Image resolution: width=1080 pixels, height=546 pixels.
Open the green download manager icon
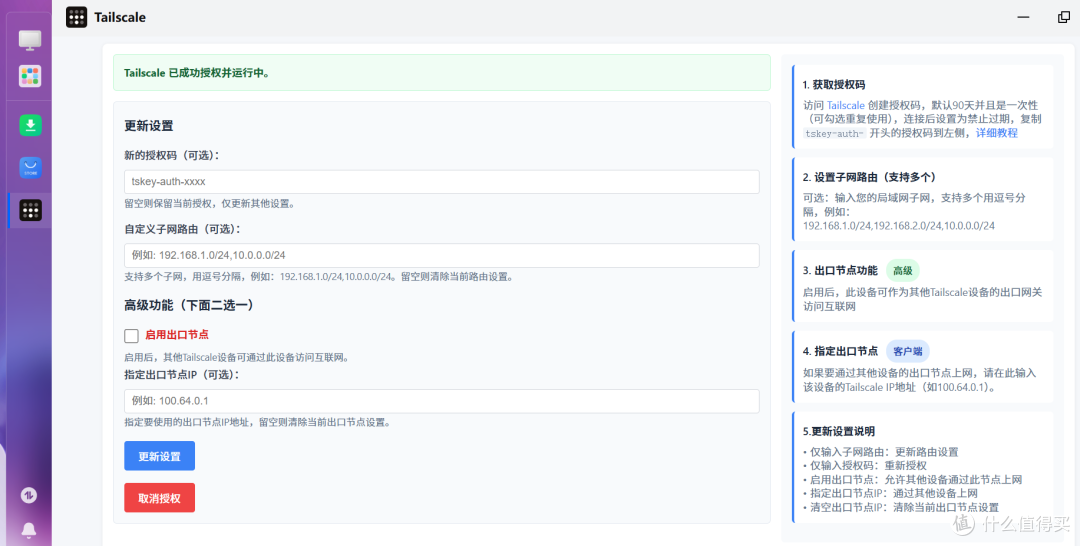point(30,125)
